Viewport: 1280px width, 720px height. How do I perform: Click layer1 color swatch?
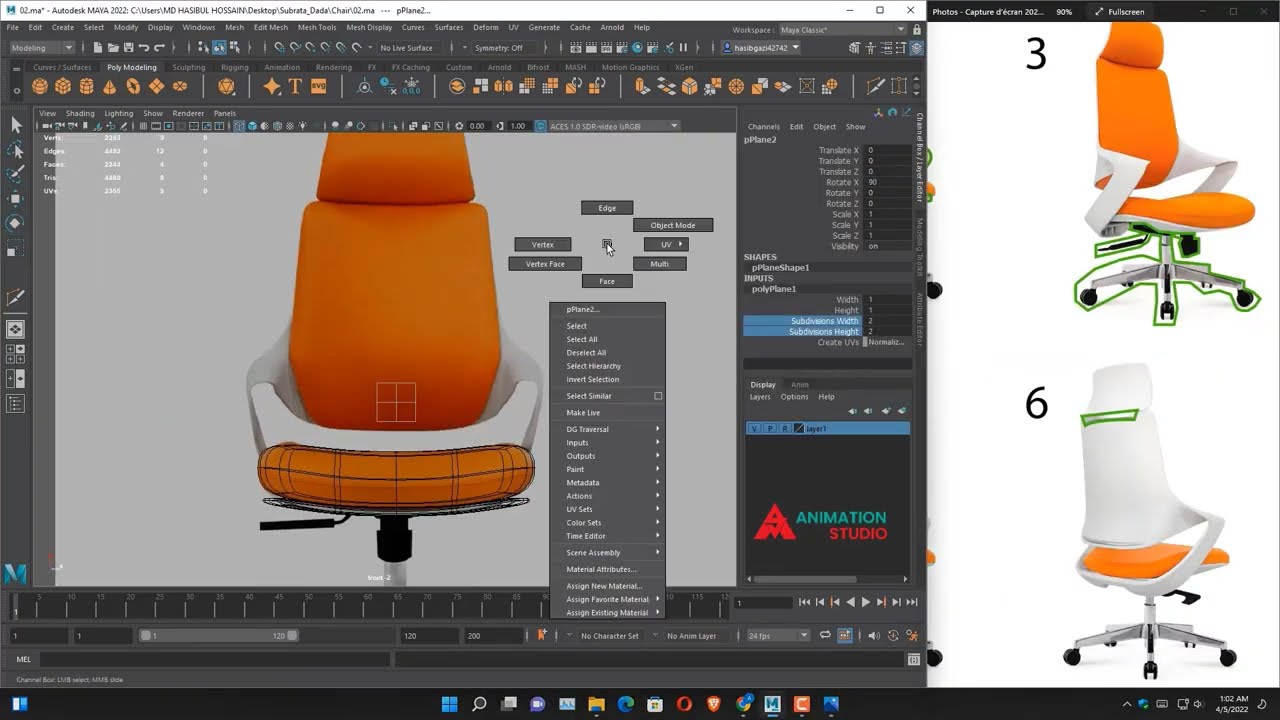799,428
